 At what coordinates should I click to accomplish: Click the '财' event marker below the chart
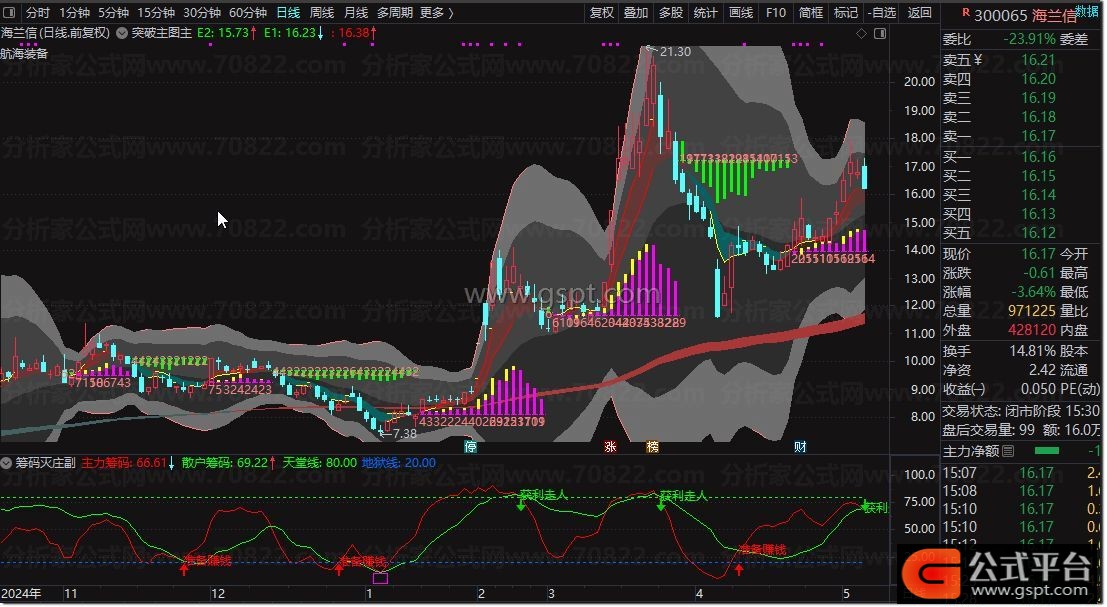point(800,447)
